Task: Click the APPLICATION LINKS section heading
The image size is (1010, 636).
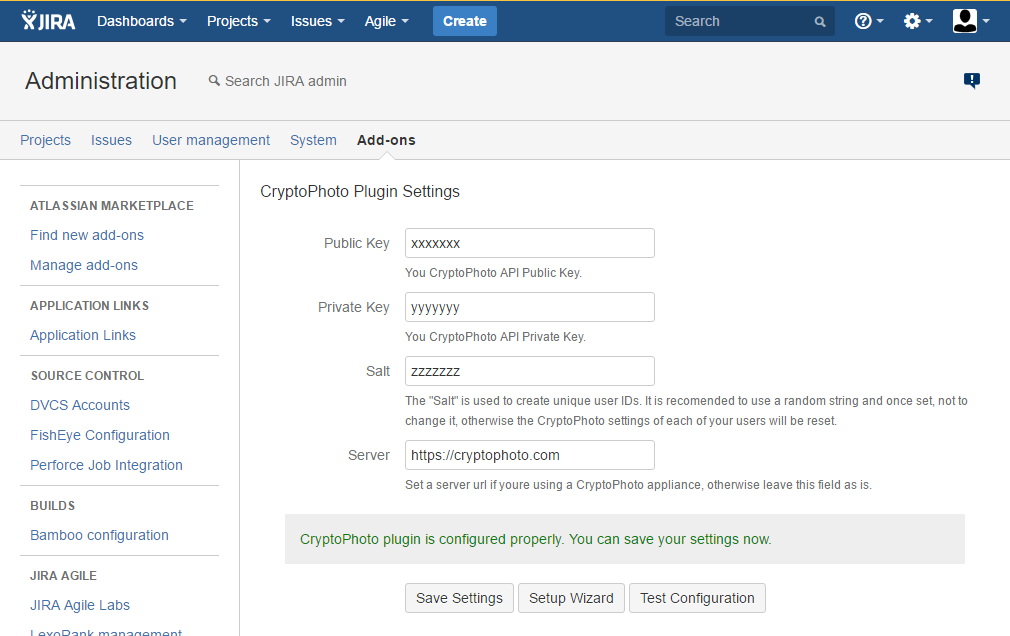Action: tap(90, 305)
